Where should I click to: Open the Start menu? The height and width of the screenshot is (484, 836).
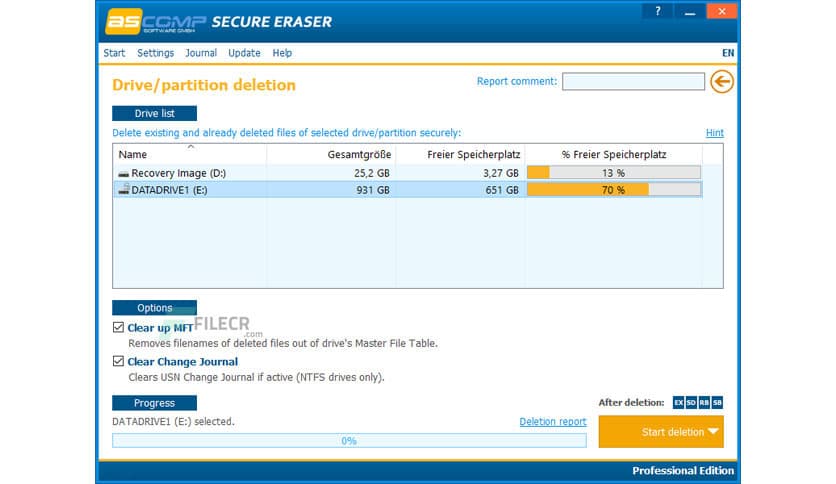[114, 53]
